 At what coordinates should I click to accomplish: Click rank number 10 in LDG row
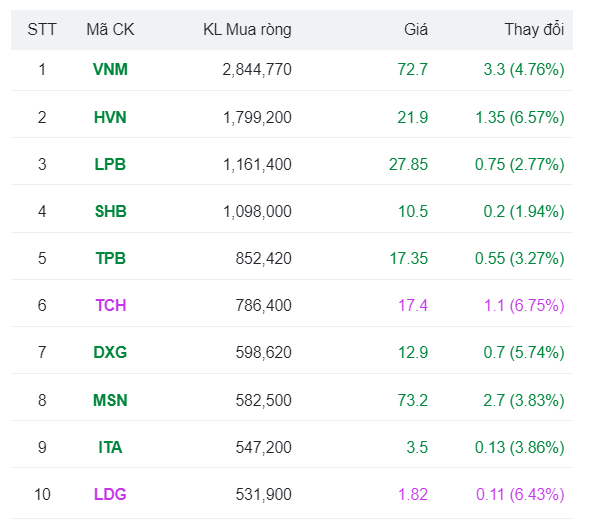(42, 494)
